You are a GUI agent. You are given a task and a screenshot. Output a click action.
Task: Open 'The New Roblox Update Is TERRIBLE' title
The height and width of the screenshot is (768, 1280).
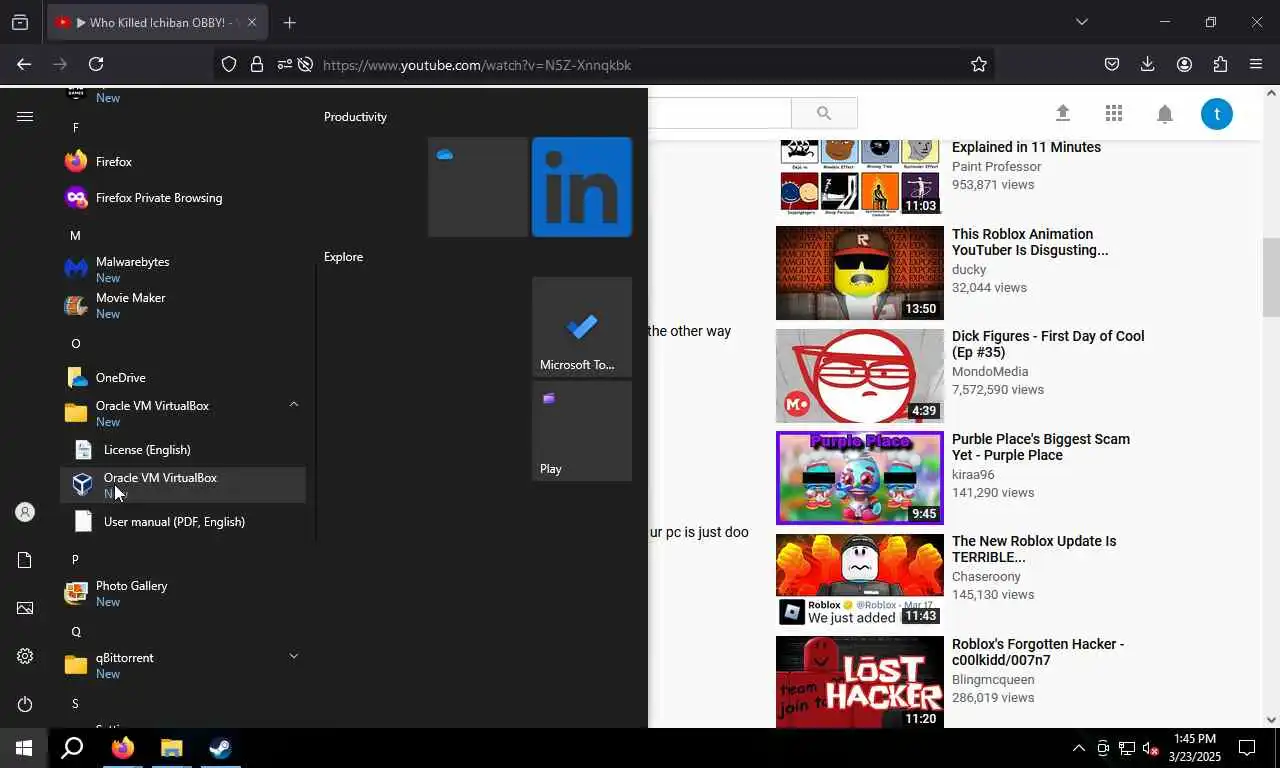click(x=1034, y=549)
